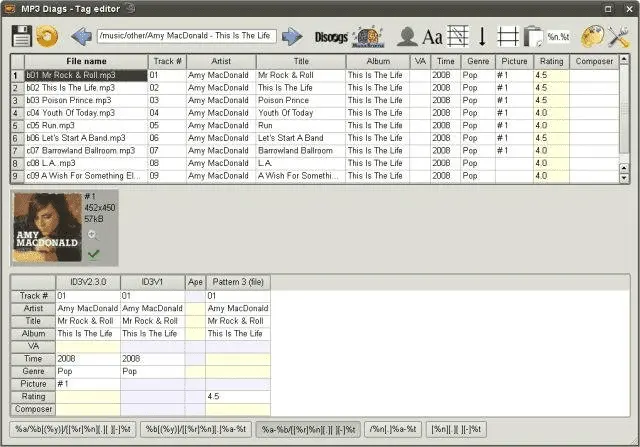The width and height of the screenshot is (640, 447).
Task: Toggle the /%n[.]%a-%t pattern button
Action: click(393, 429)
